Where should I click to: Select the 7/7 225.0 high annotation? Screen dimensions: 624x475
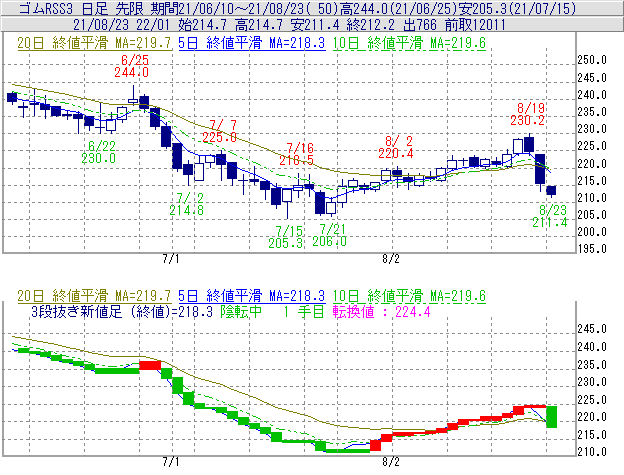tap(220, 131)
